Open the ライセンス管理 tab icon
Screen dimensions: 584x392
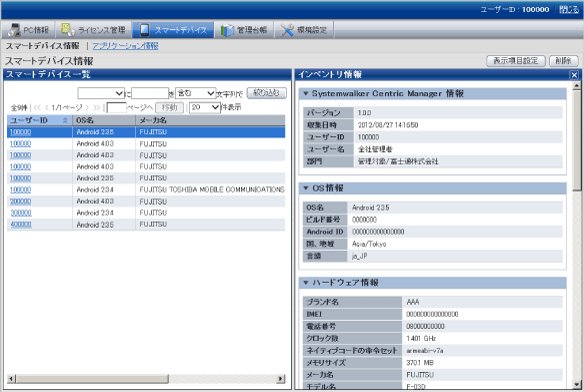[x=68, y=30]
